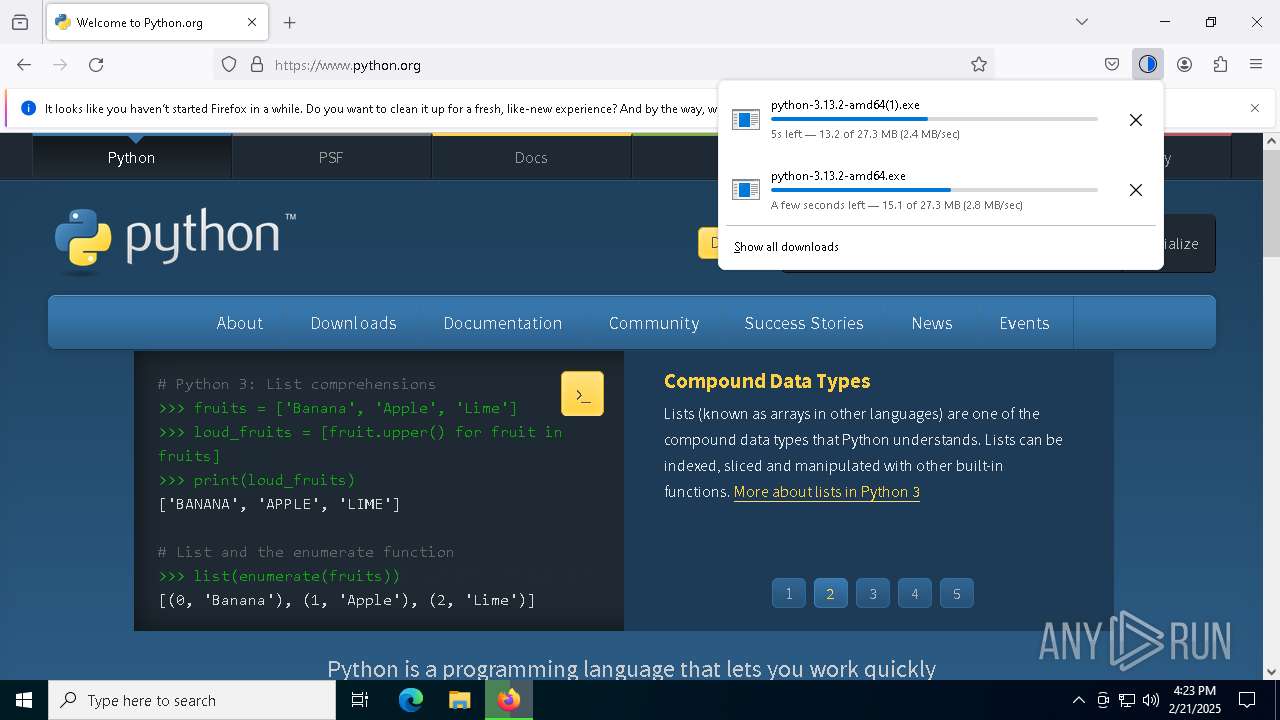
Task: Open the Downloads menu
Action: tap(353, 323)
